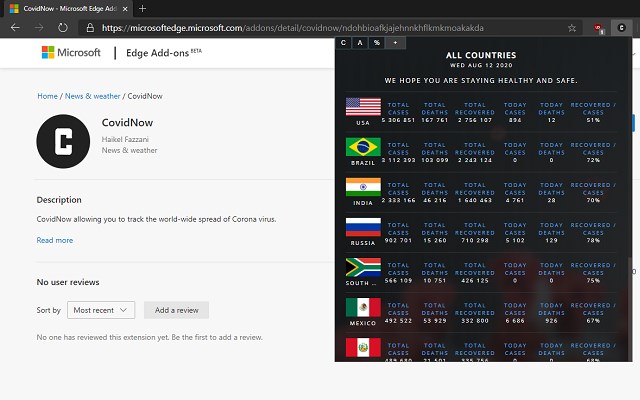Click the Peru flag
The width and height of the screenshot is (640, 400).
click(363, 347)
